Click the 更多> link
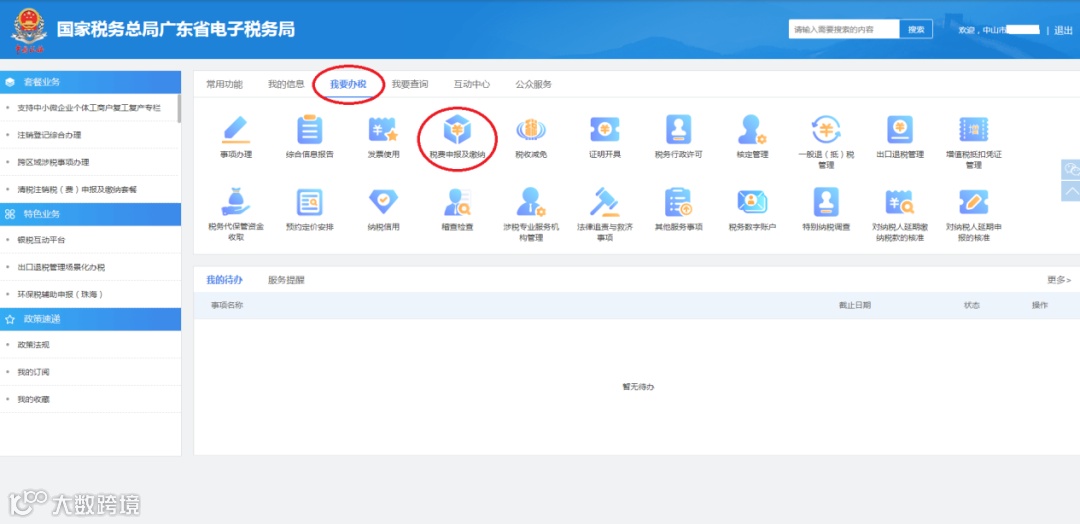1080x524 pixels. click(x=1059, y=280)
